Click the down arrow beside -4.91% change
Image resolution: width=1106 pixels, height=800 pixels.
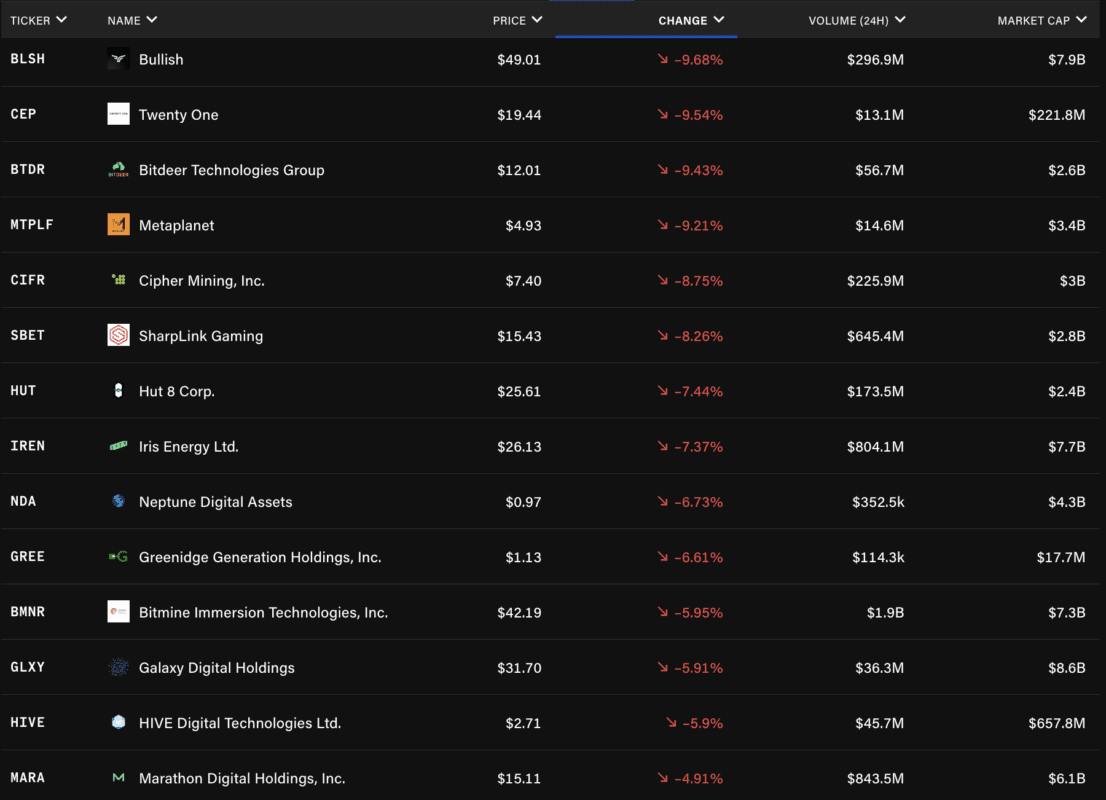point(662,777)
